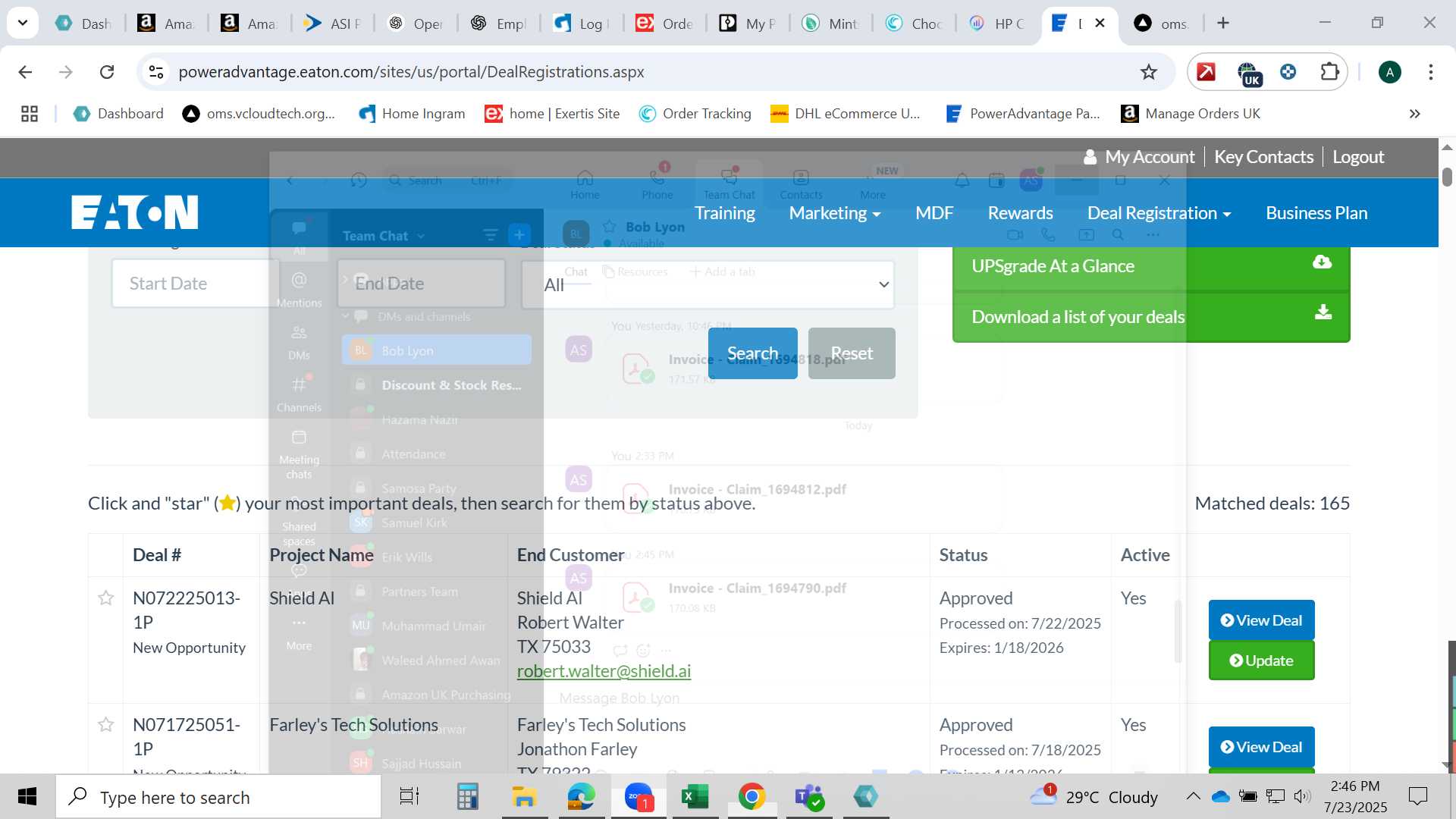1456x819 pixels.
Task: Open the Order Tracking bookmark
Action: (x=695, y=114)
